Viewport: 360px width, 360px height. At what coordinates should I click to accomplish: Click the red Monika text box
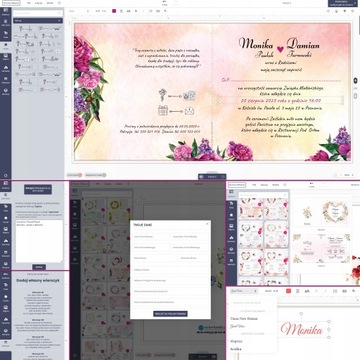[x=301, y=329]
